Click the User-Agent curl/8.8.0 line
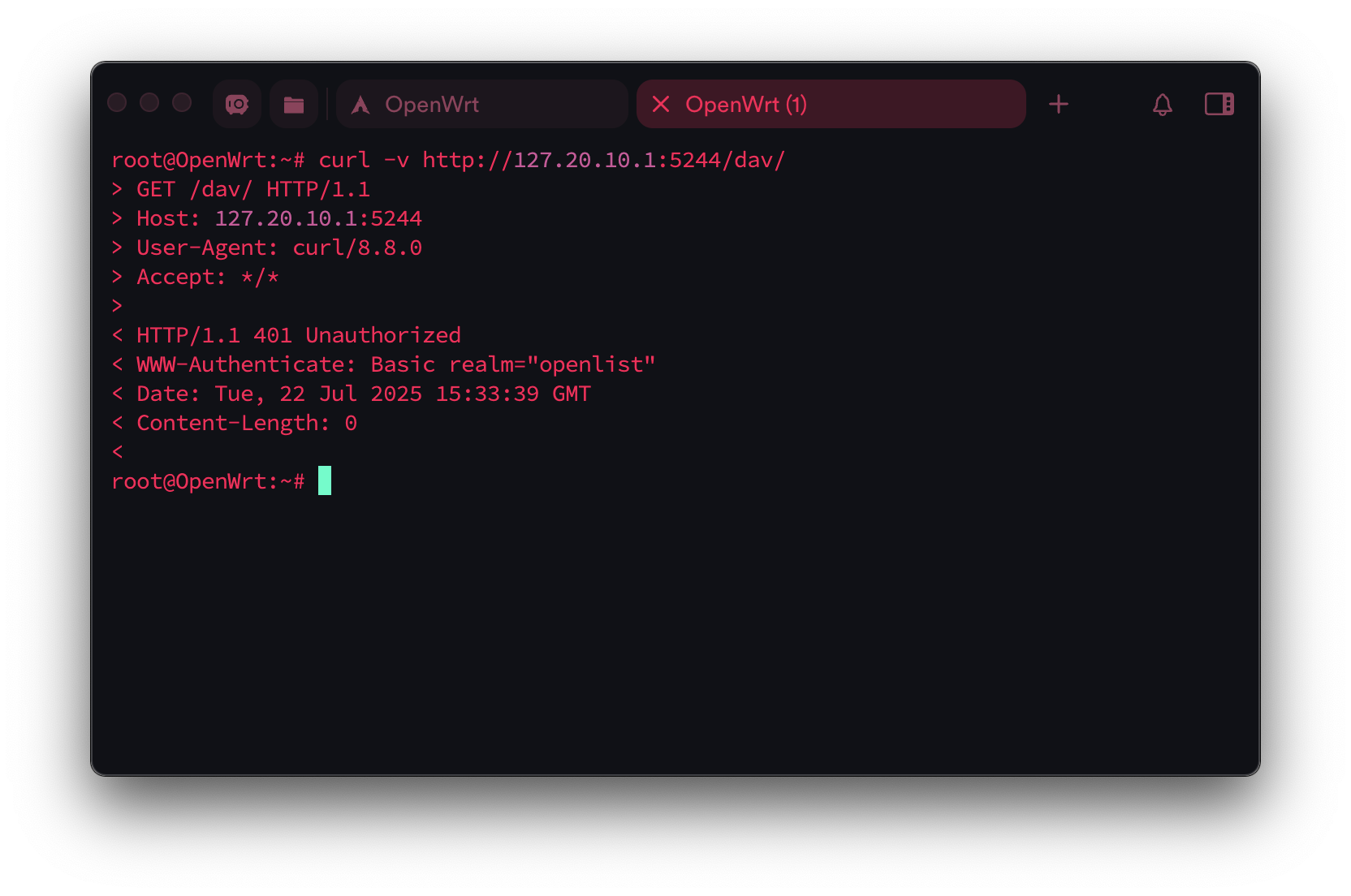The height and width of the screenshot is (896, 1351). tap(266, 248)
